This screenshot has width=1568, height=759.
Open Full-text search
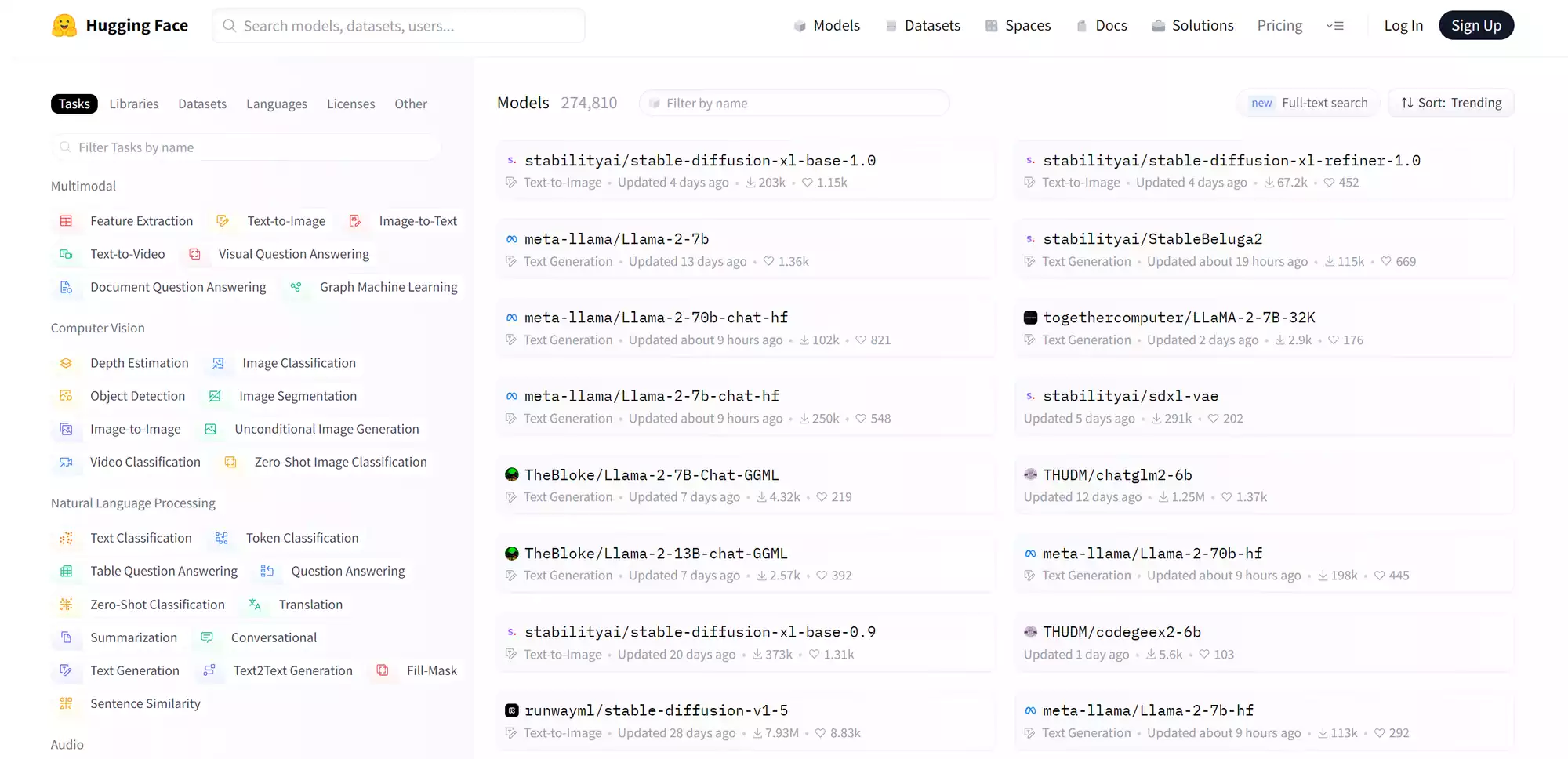(1308, 103)
